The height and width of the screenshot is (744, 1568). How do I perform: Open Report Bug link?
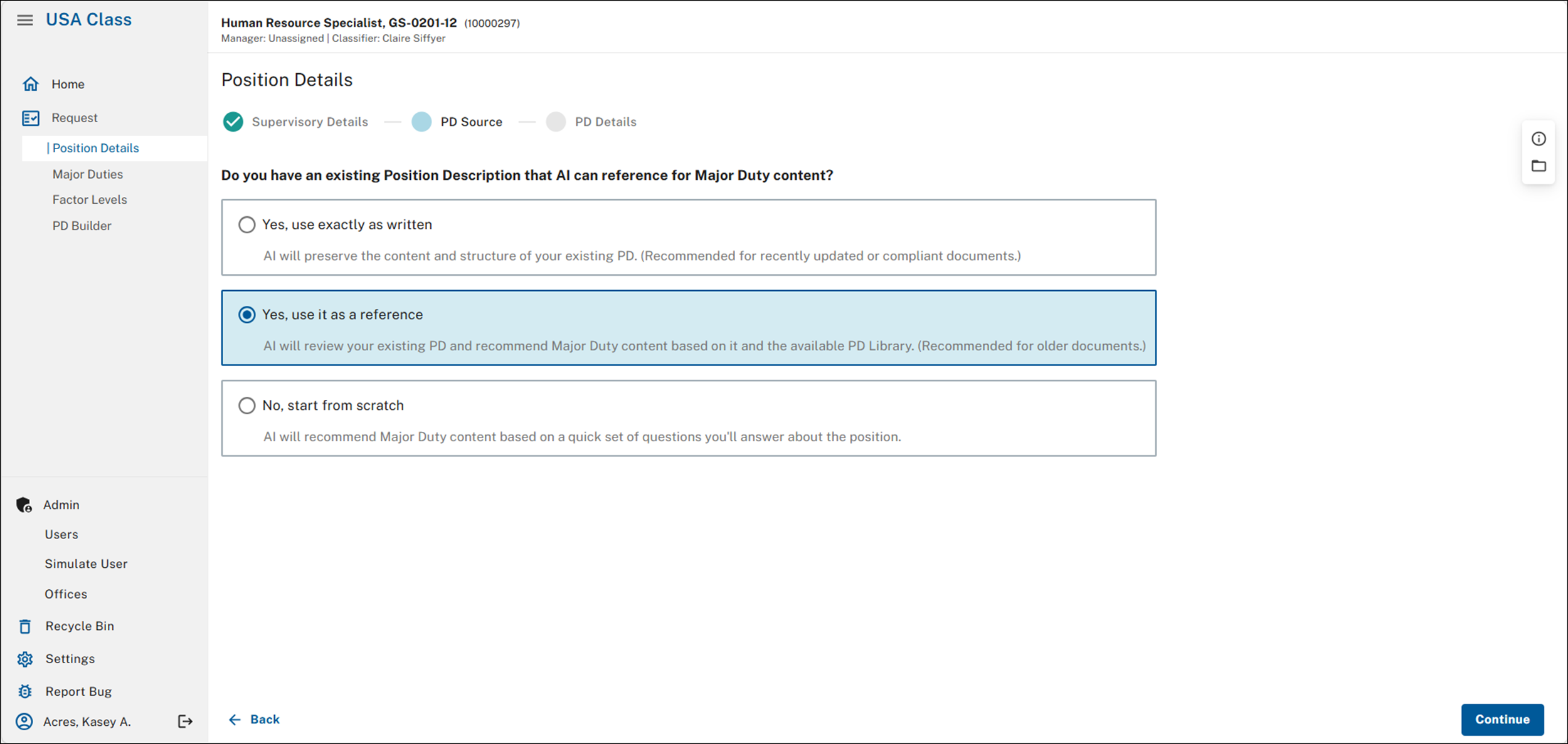[78, 691]
